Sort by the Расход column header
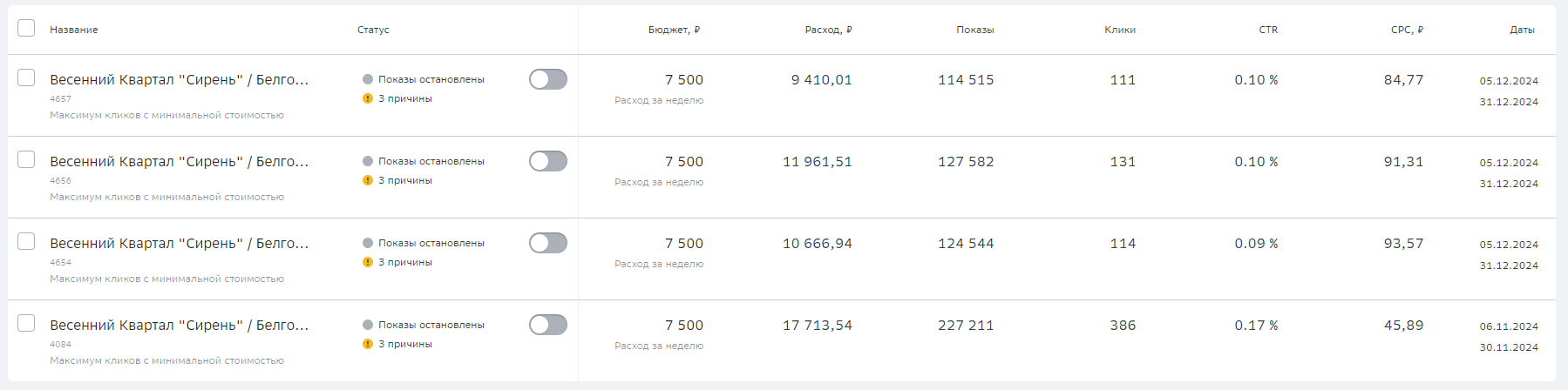 828,30
